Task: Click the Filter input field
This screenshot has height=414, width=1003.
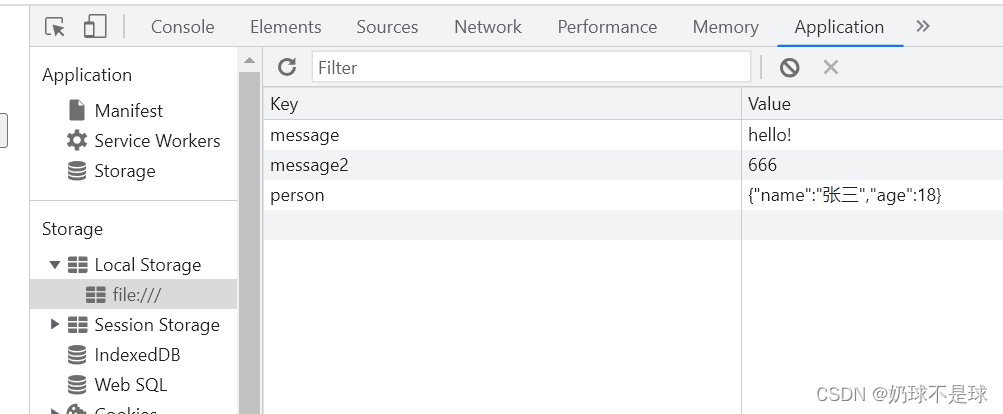Action: tap(531, 67)
